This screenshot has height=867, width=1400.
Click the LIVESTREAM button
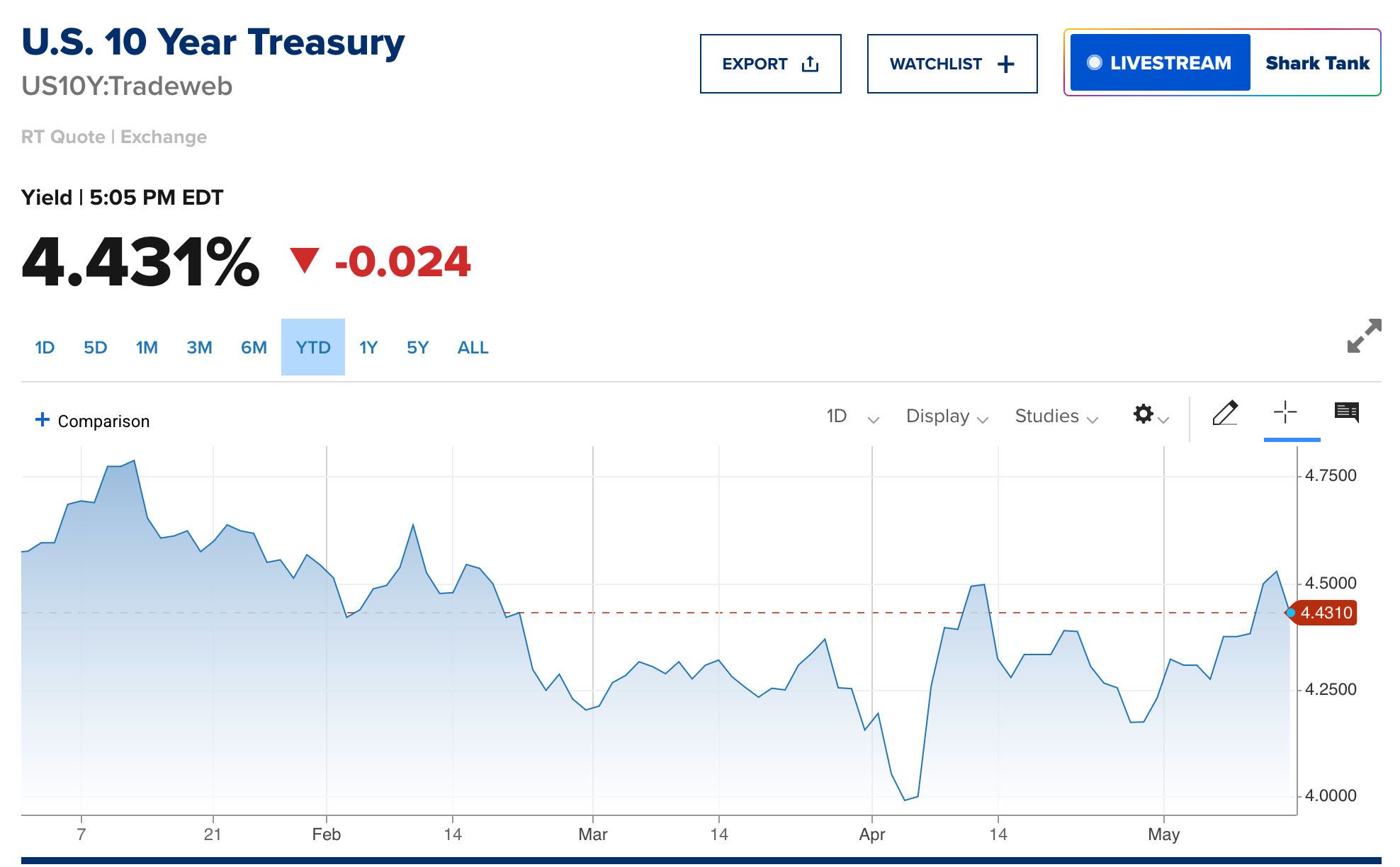tap(1160, 62)
